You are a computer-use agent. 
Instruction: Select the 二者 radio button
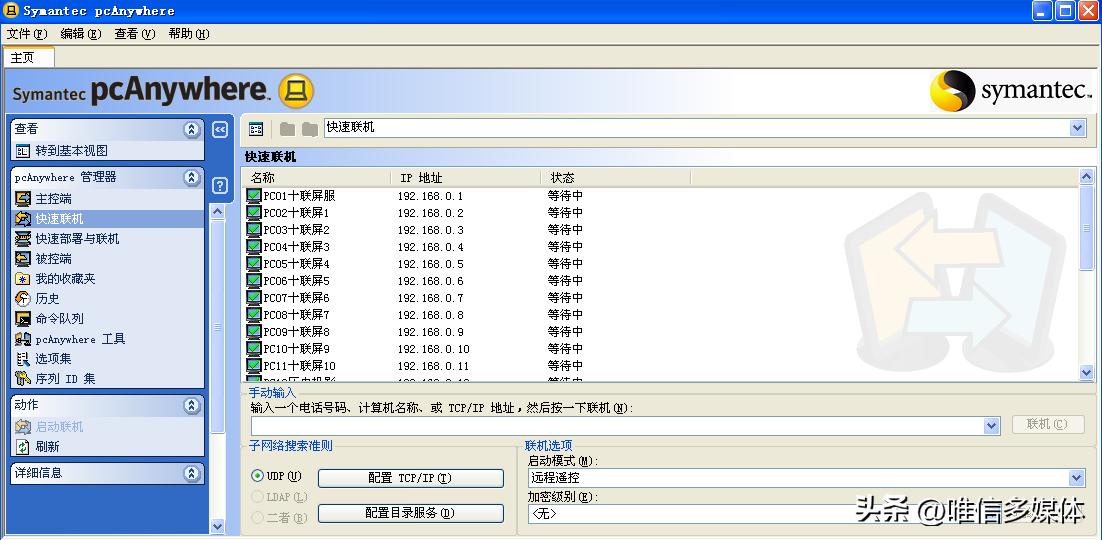coord(258,517)
